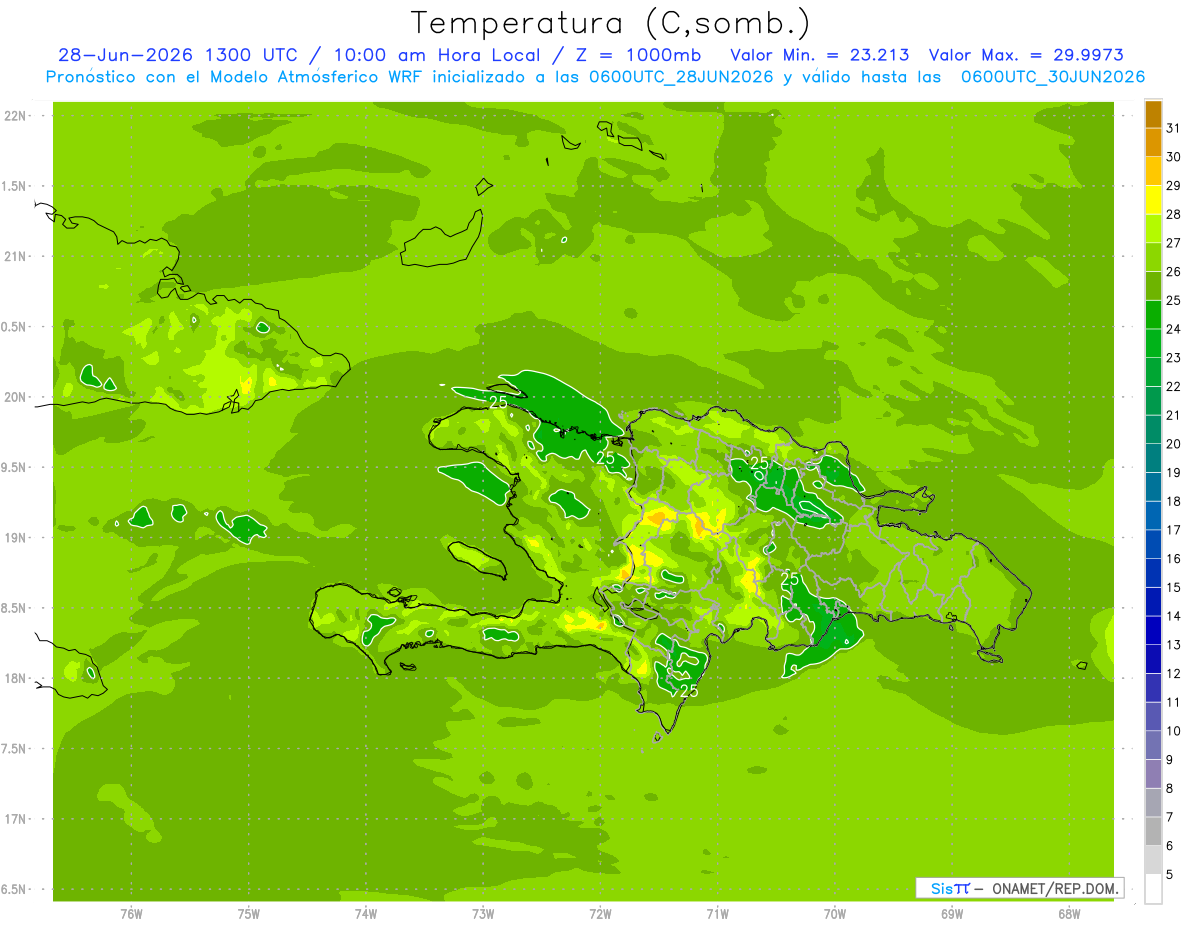Pick the white legend color below 5
This screenshot has height=927, width=1200.
click(x=1153, y=889)
